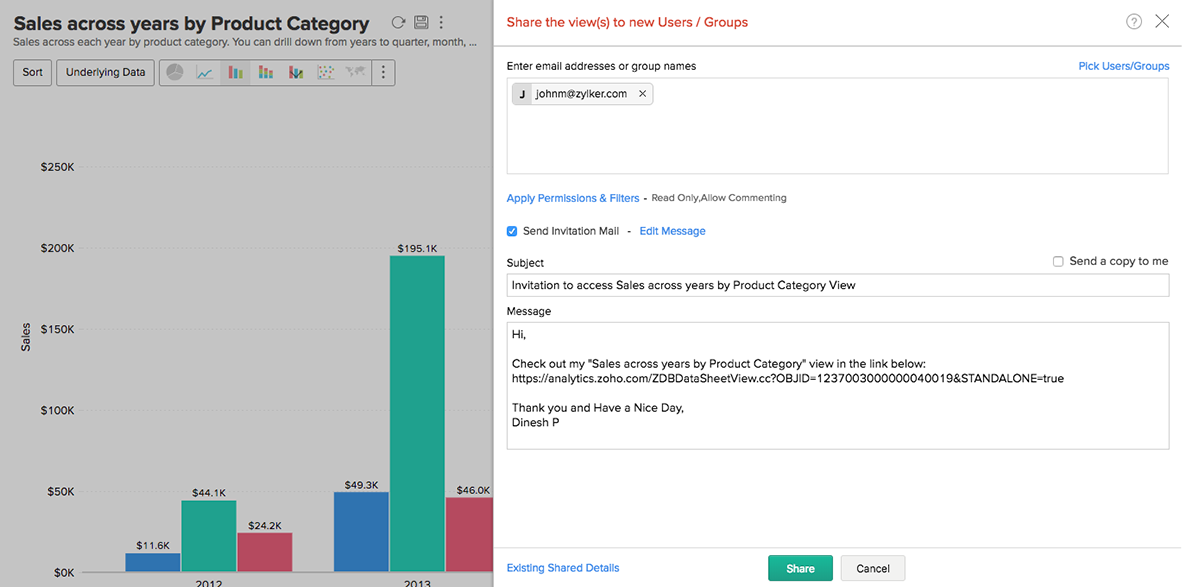Choose the bar chart type icon
The height and width of the screenshot is (587, 1182).
(235, 72)
